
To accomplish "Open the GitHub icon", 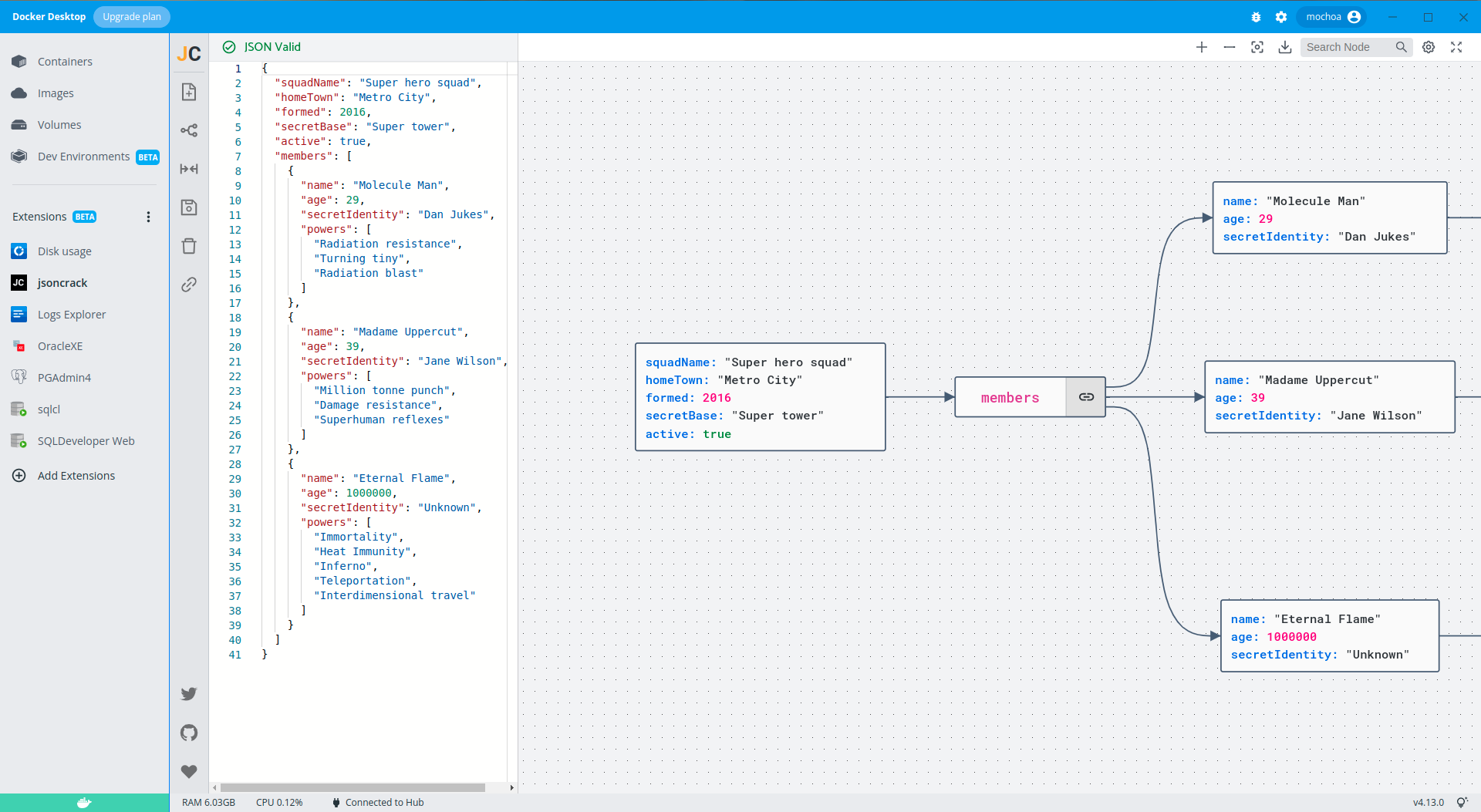I will click(x=189, y=733).
